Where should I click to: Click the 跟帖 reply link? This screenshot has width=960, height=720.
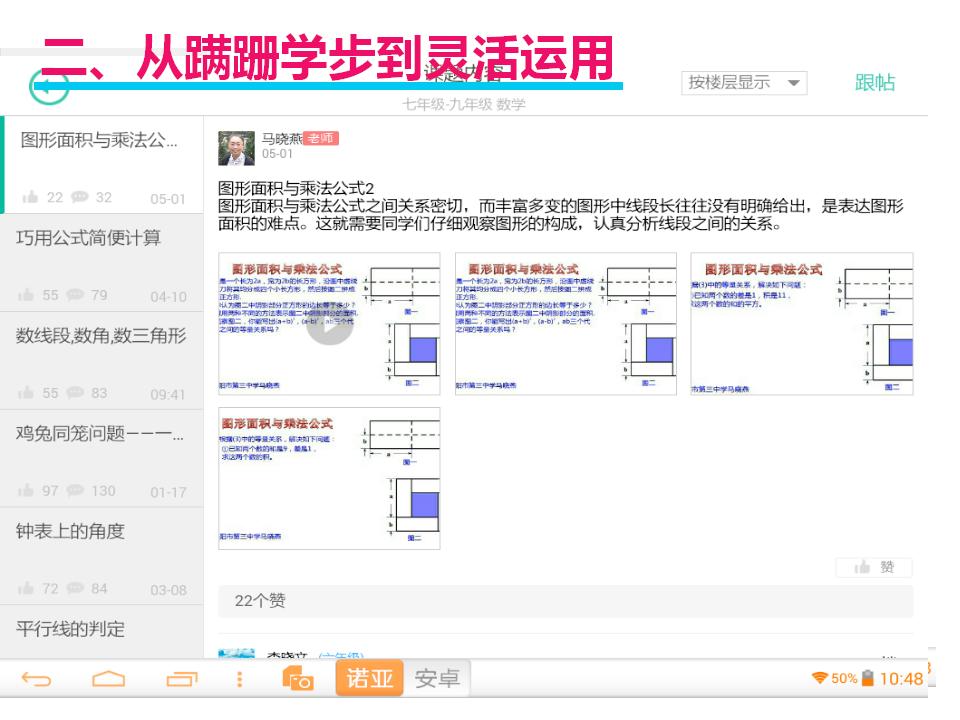point(874,83)
